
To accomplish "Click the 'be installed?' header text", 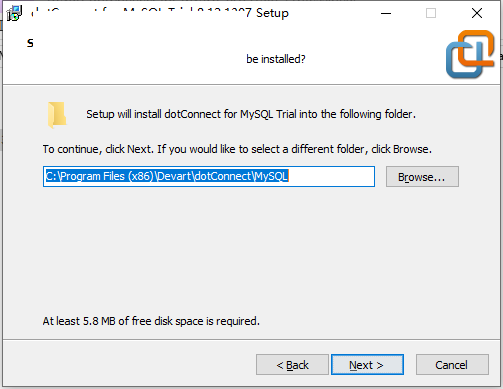I will point(276,59).
